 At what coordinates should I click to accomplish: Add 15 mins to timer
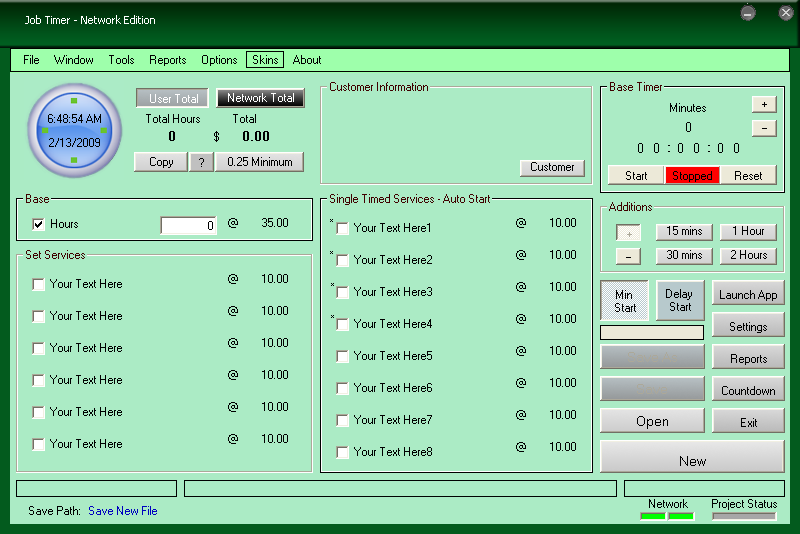coord(684,232)
